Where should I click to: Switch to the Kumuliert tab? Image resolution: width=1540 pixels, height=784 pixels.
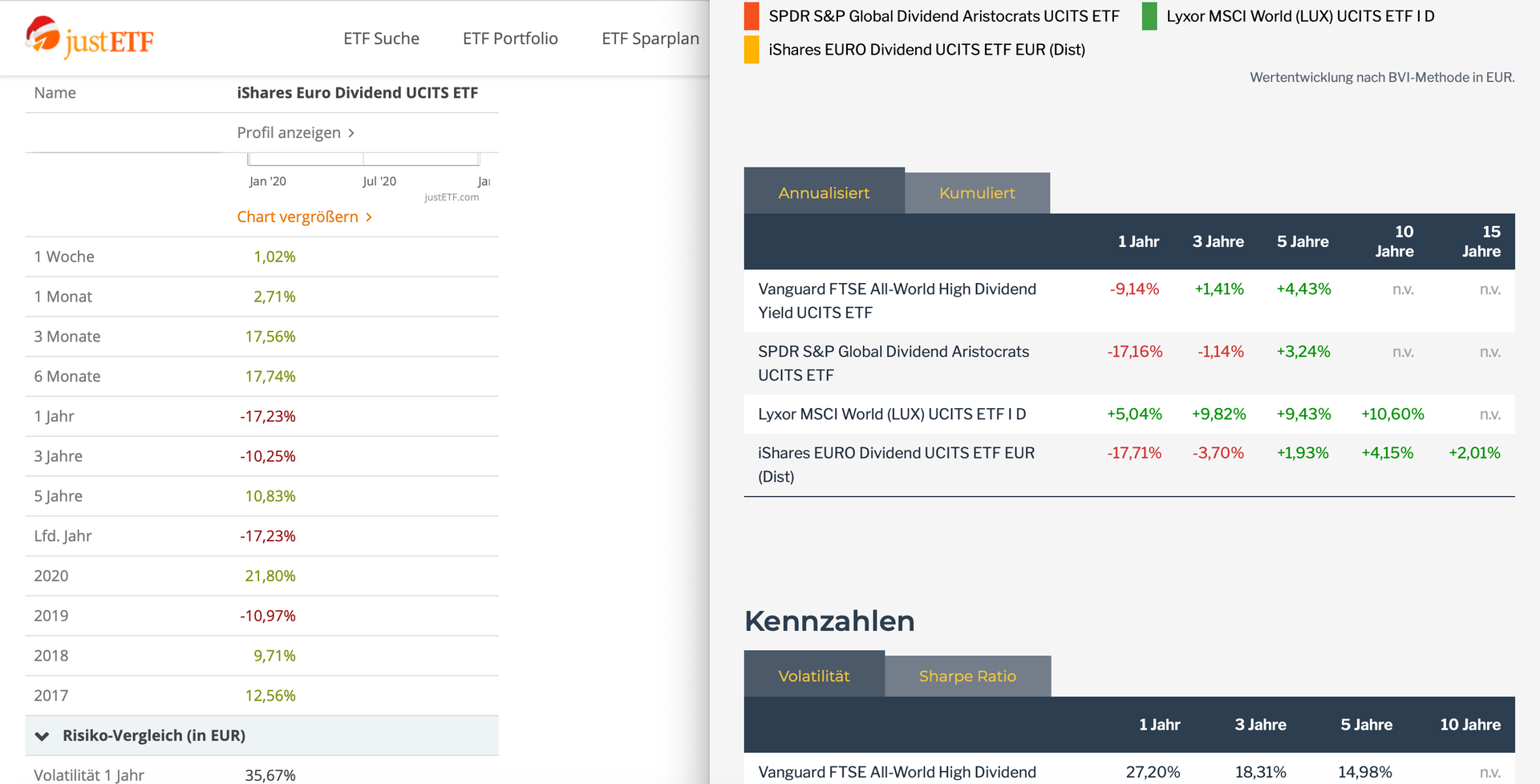pyautogui.click(x=977, y=193)
